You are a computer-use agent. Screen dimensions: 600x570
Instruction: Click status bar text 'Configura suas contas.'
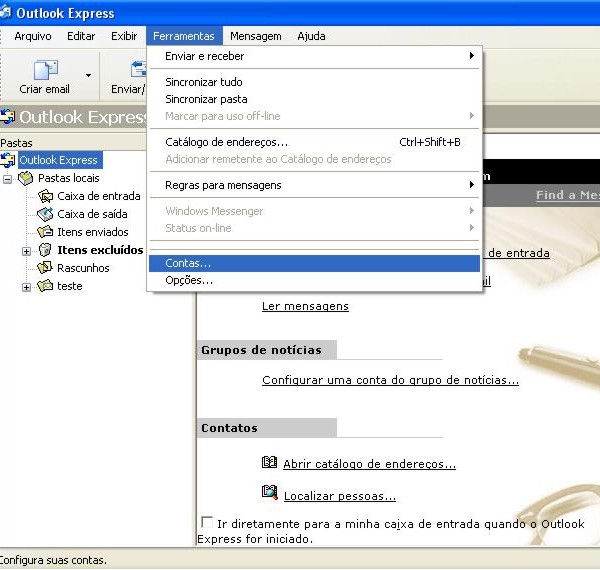pos(53,560)
